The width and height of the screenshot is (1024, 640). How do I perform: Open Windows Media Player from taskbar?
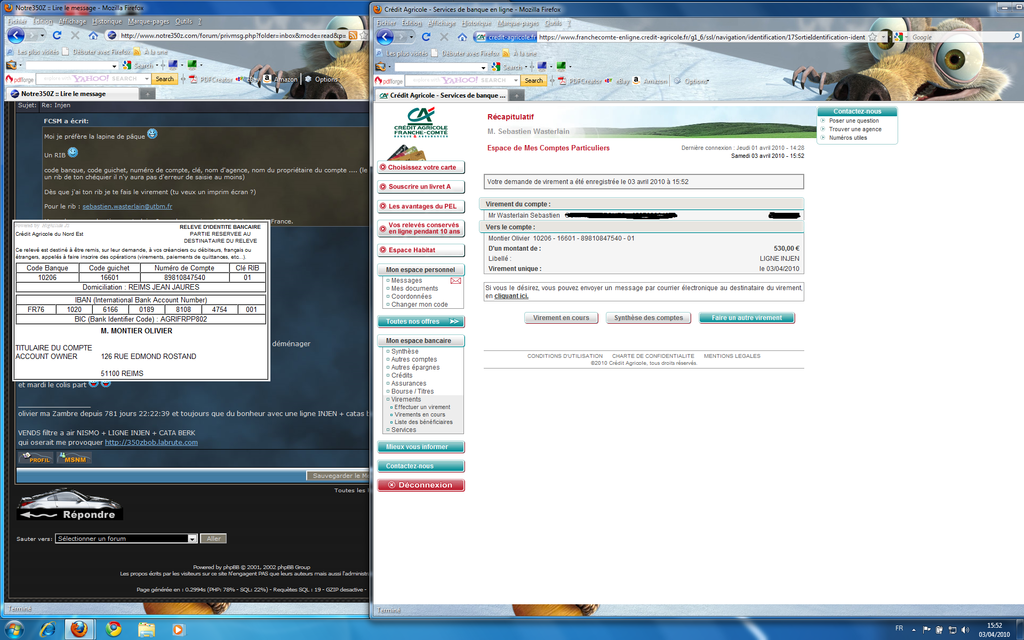(x=178, y=629)
